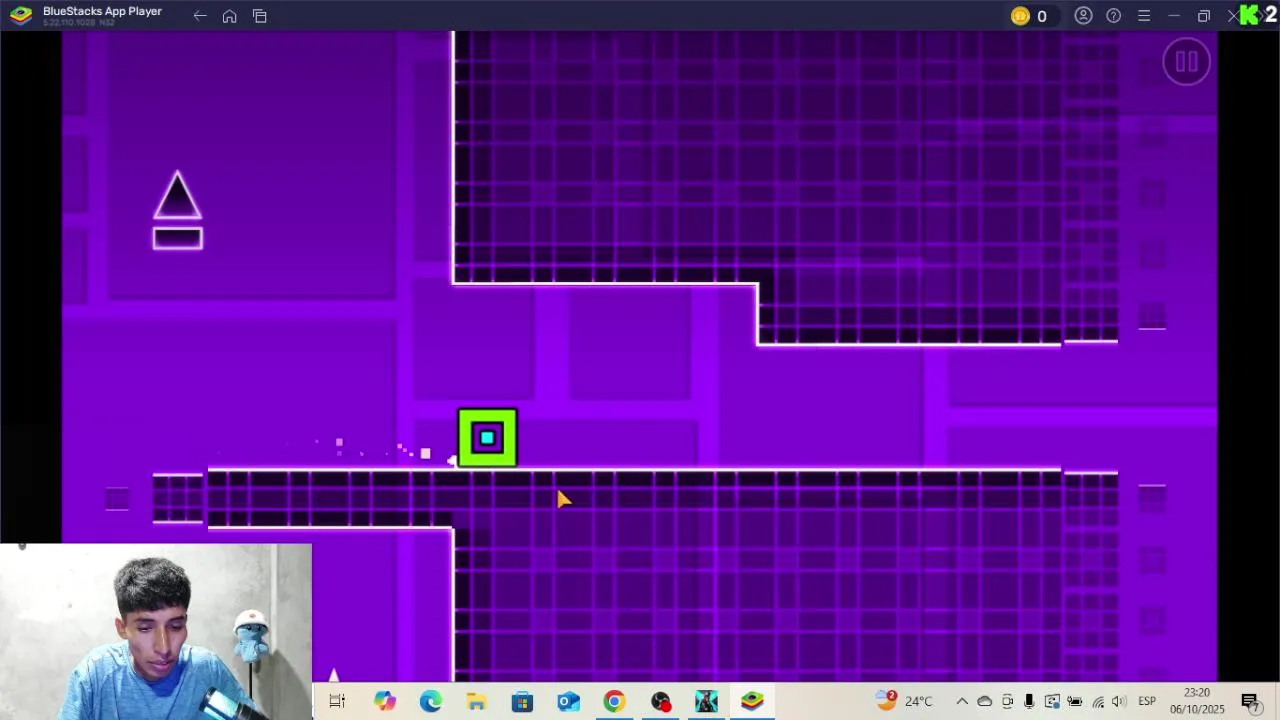The height and width of the screenshot is (720, 1280).
Task: Click the BlueStacks logo in title bar
Action: 21,15
